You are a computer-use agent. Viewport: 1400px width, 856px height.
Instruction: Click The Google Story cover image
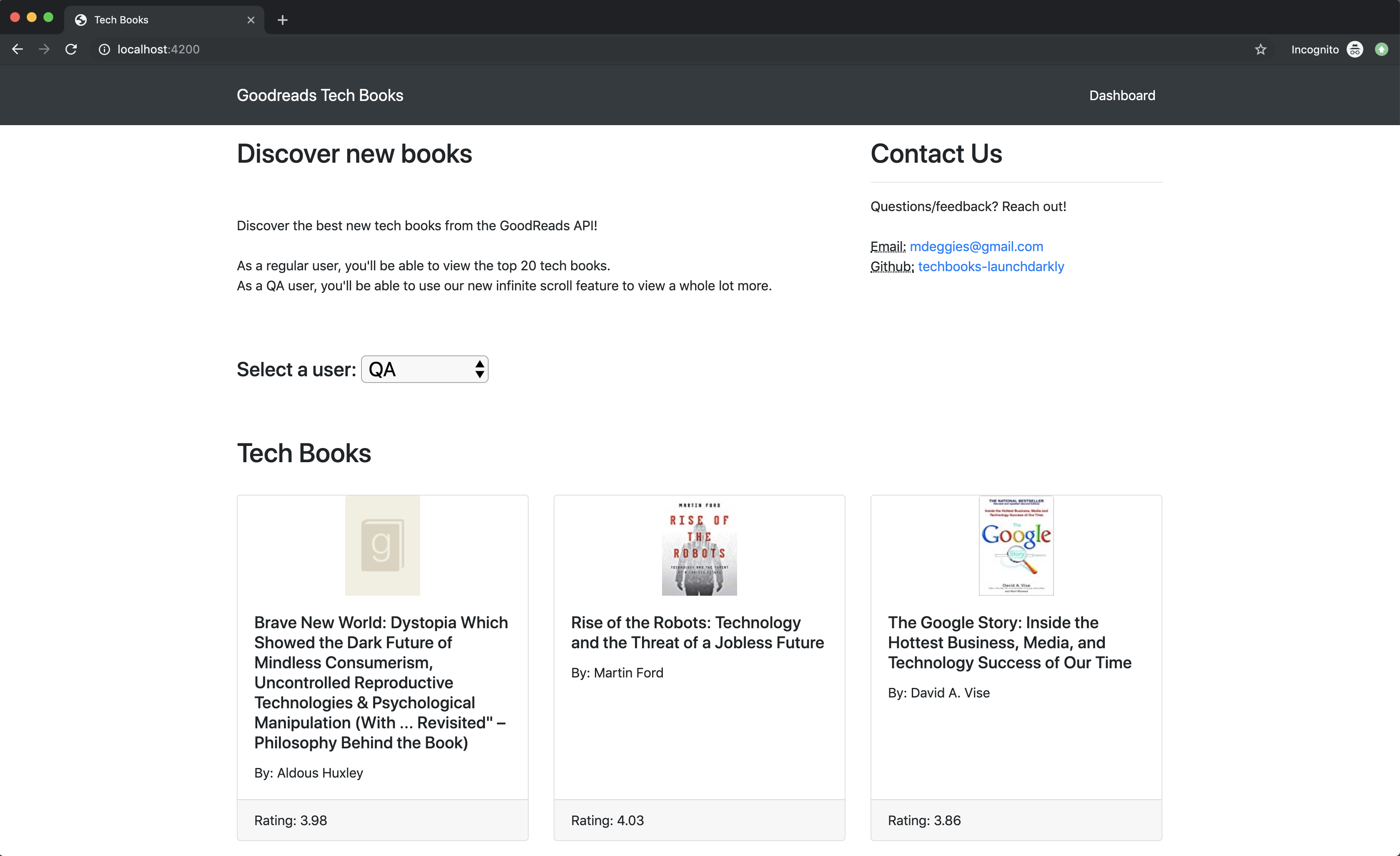click(x=1016, y=546)
